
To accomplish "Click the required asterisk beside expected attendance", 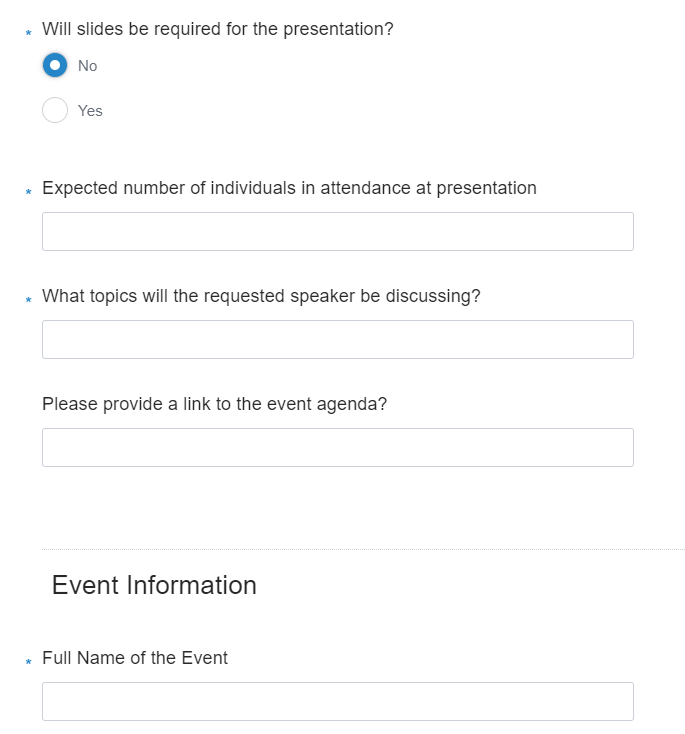I will pyautogui.click(x=28, y=192).
